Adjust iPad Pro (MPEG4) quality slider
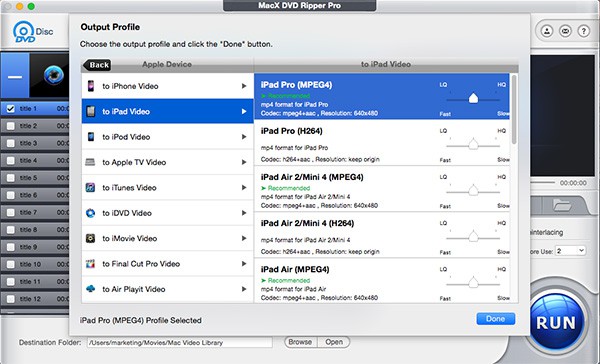 pyautogui.click(x=473, y=99)
